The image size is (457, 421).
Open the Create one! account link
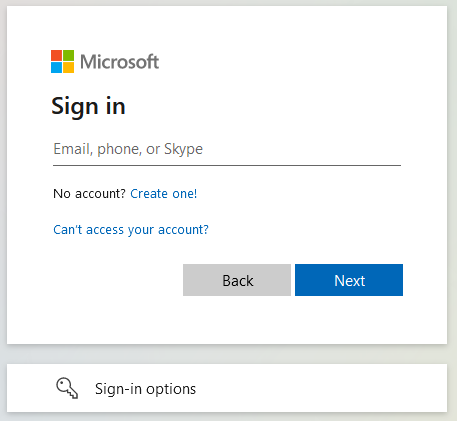(x=163, y=194)
